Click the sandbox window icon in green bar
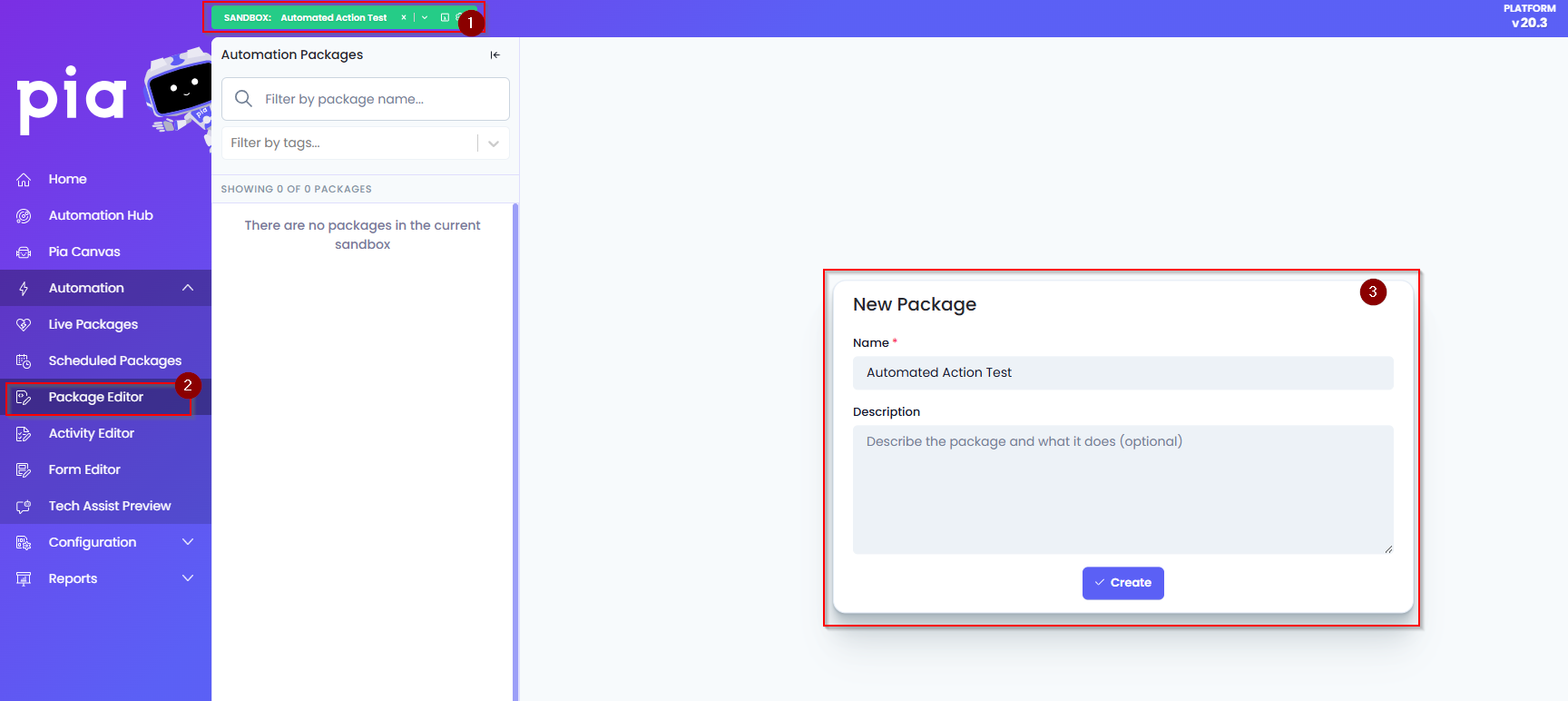This screenshot has height=701, width=1568. 445,17
